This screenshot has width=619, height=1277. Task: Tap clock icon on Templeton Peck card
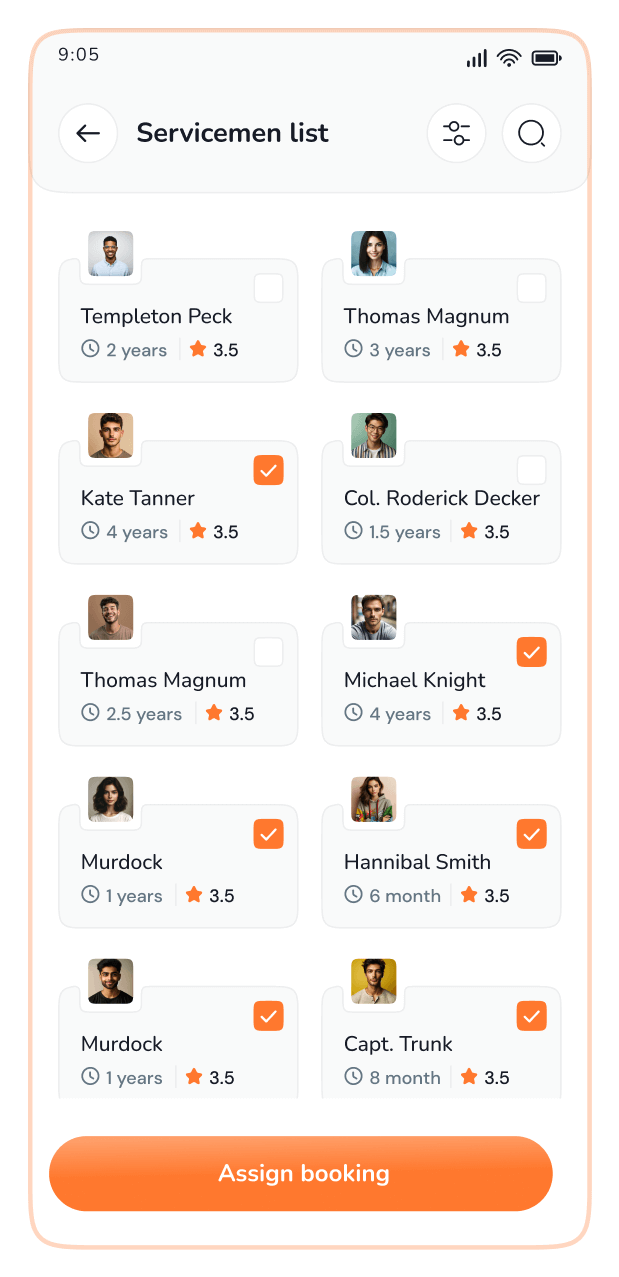coord(90,349)
